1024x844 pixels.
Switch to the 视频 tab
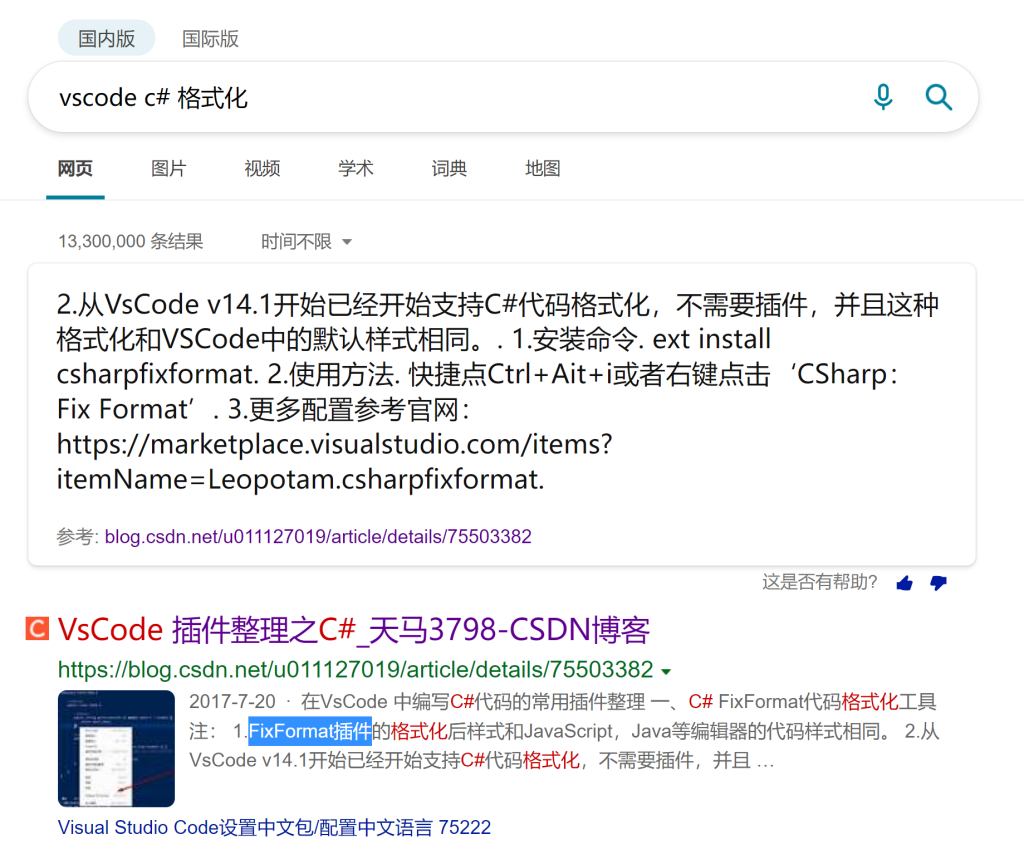pos(262,169)
